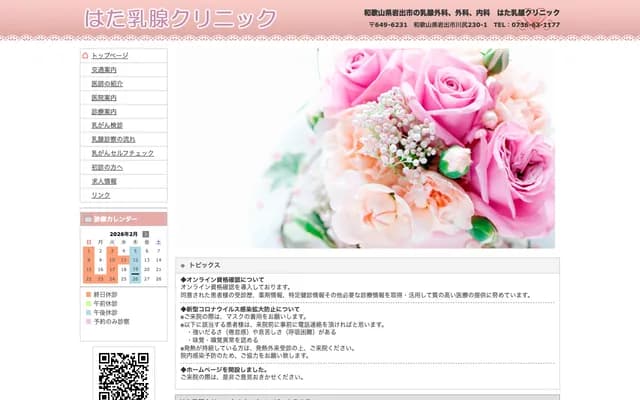Click the 予約のみ診察 pink legend swatch
This screenshot has width=640, height=400.
(89, 321)
